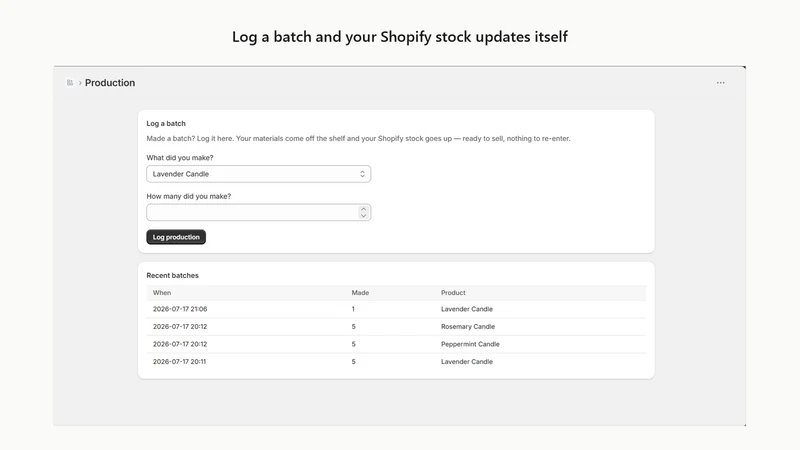Click the 20:12 timestamp in the Peppermint Candle row
Image resolution: width=800 pixels, height=450 pixels.
[x=180, y=344]
